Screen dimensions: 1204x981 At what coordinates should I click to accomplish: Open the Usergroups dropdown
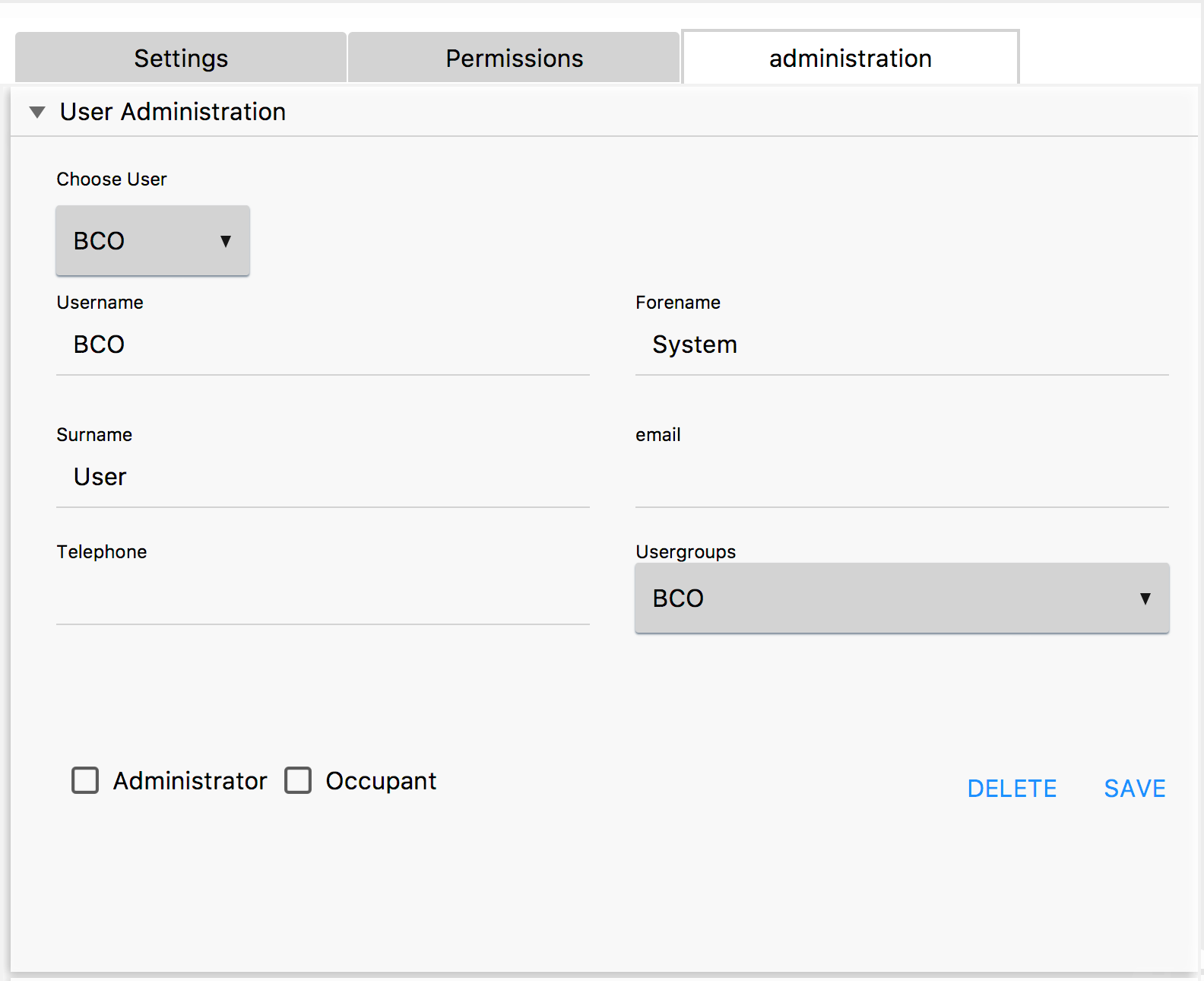click(902, 598)
